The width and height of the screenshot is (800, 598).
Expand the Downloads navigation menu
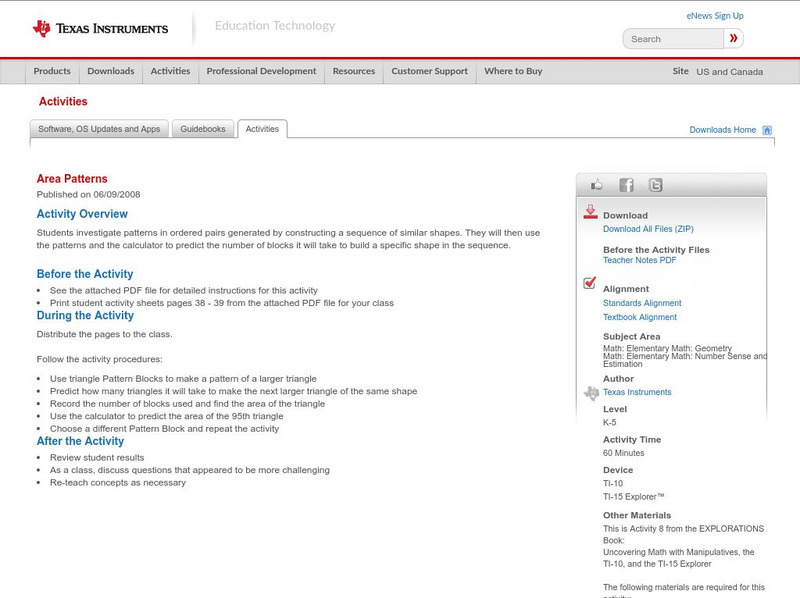110,72
